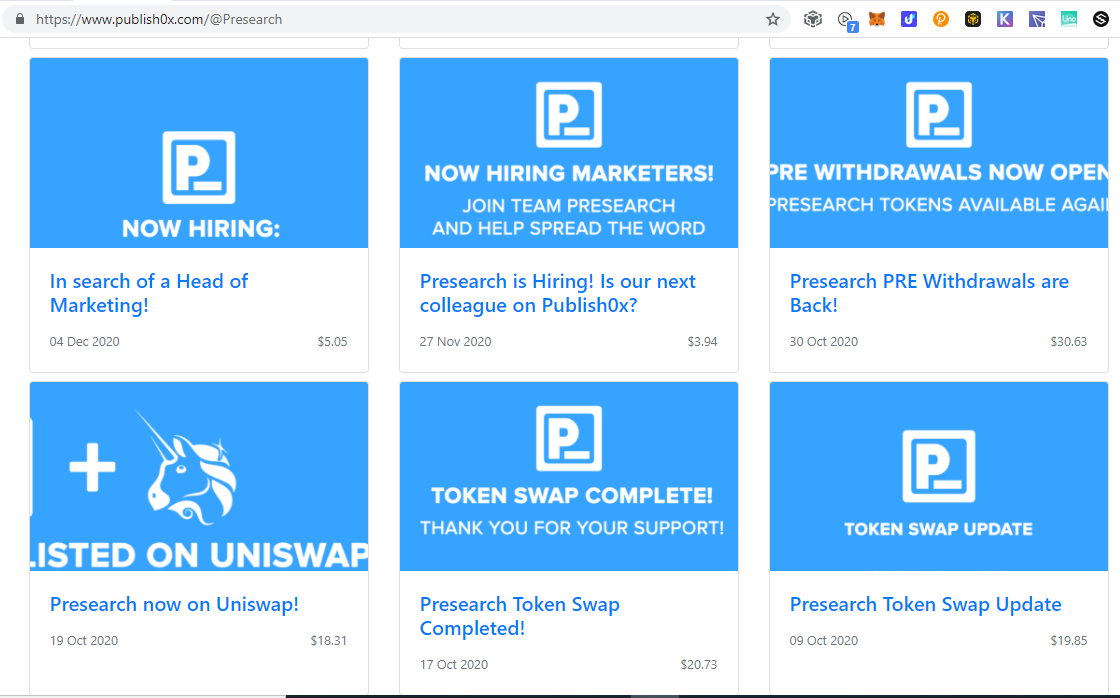The image size is (1120, 698).
Task: Open 'Presearch PRE Withdrawals are Back!' article
Action: [929, 293]
